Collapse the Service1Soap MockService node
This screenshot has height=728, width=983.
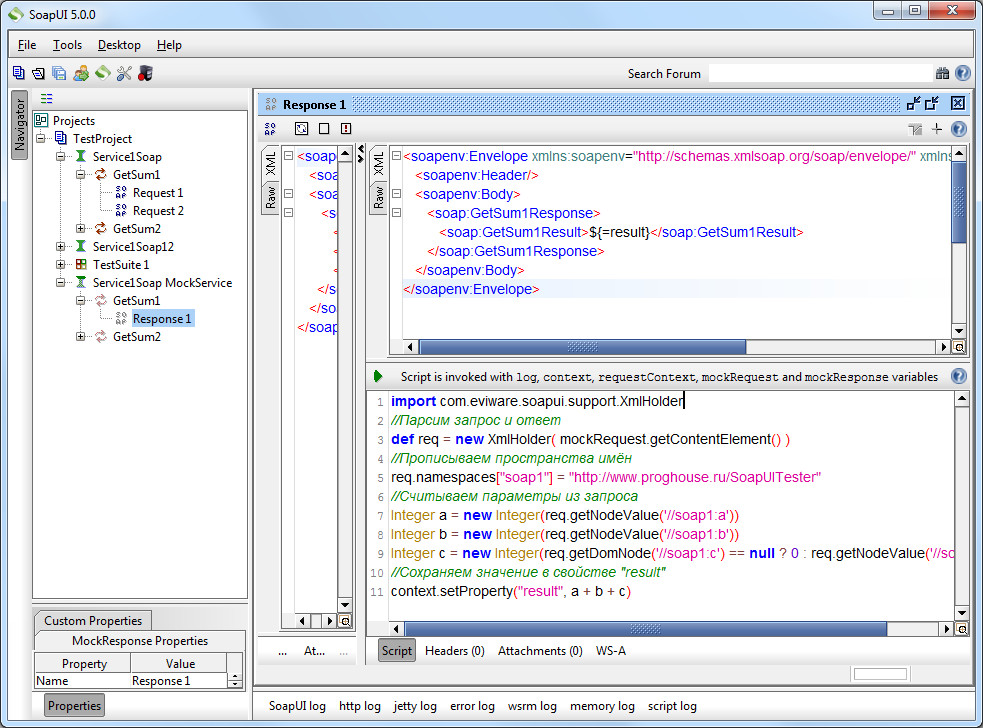pos(61,283)
